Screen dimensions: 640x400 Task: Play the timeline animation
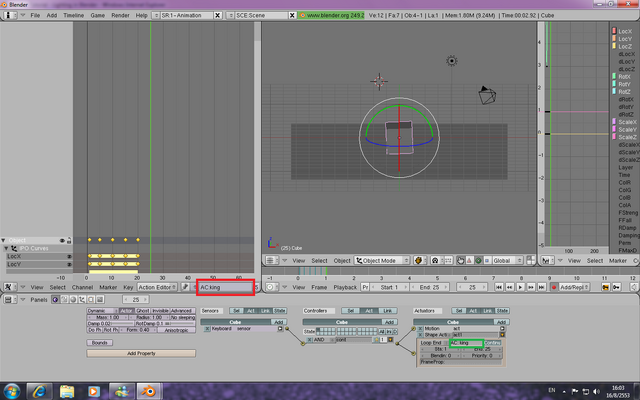click(520, 287)
